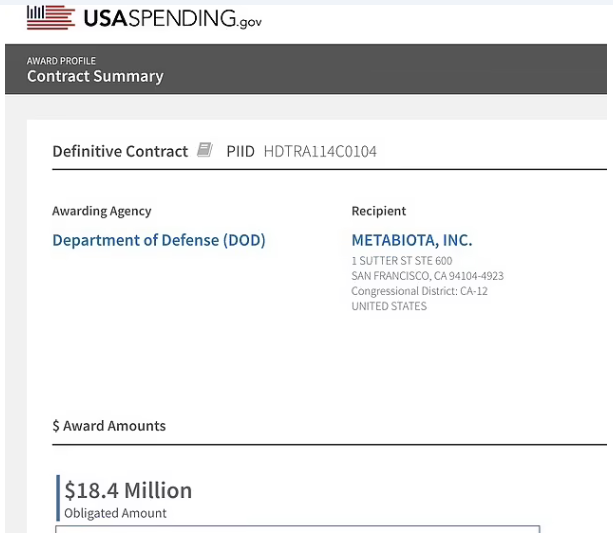Open the METABIOTA, INC. recipient link
The image size is (613, 534).
click(x=412, y=240)
